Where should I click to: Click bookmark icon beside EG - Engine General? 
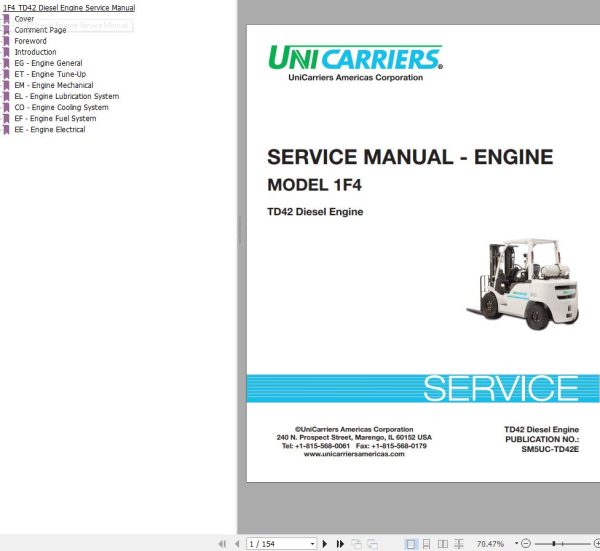6,64
